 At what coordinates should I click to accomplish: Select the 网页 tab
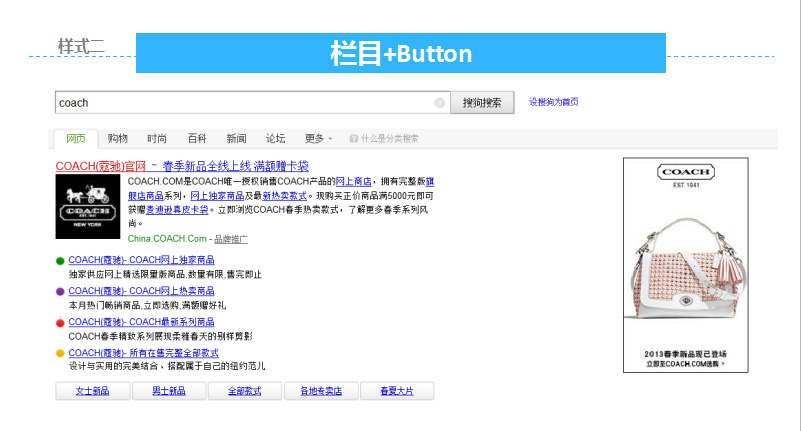point(76,138)
